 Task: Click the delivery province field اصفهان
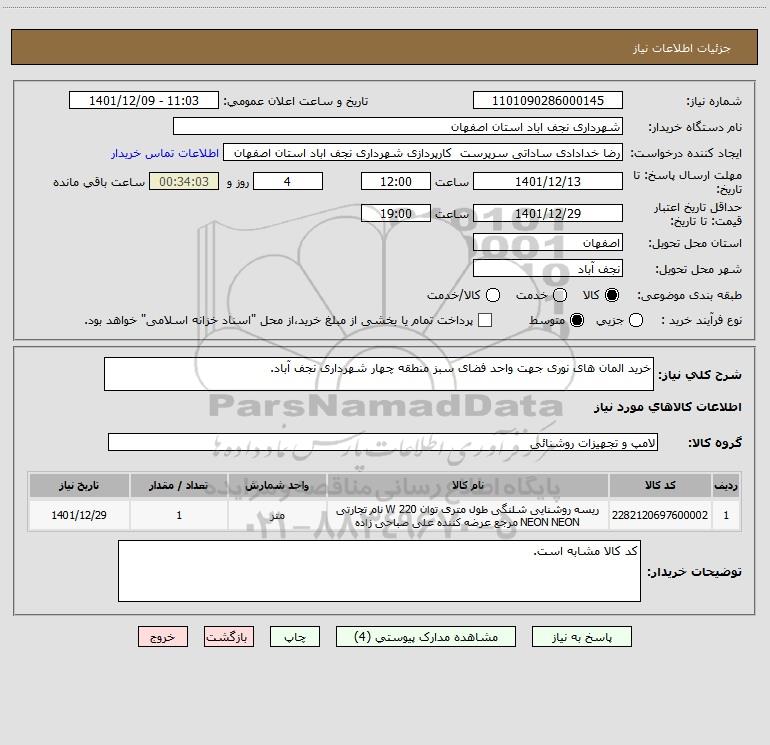pyautogui.click(x=548, y=242)
